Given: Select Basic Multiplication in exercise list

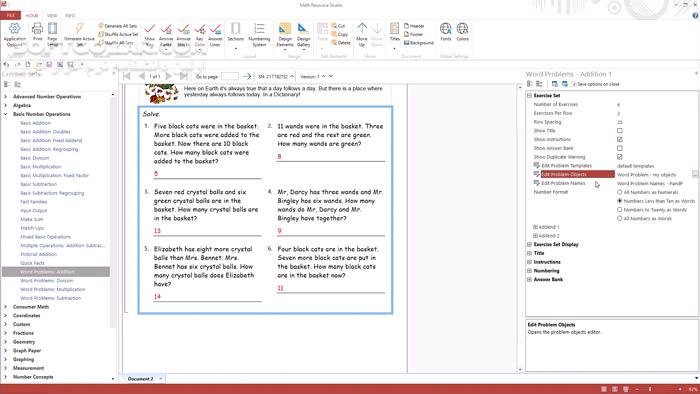Looking at the screenshot, I should point(41,167).
